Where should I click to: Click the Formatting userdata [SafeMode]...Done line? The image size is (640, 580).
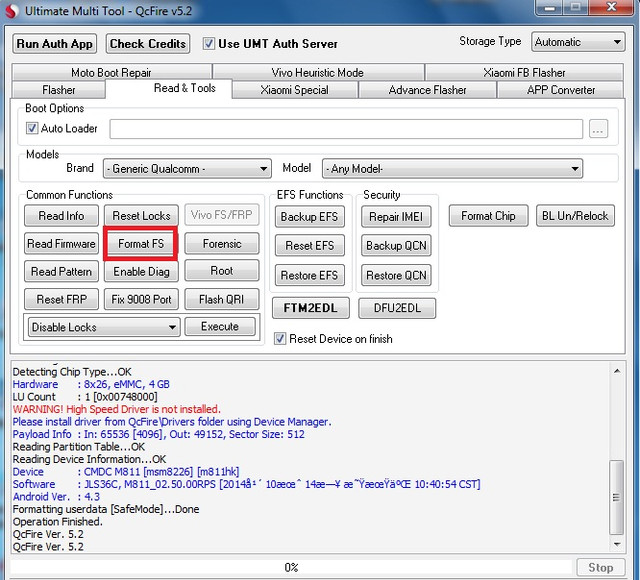tap(106, 509)
